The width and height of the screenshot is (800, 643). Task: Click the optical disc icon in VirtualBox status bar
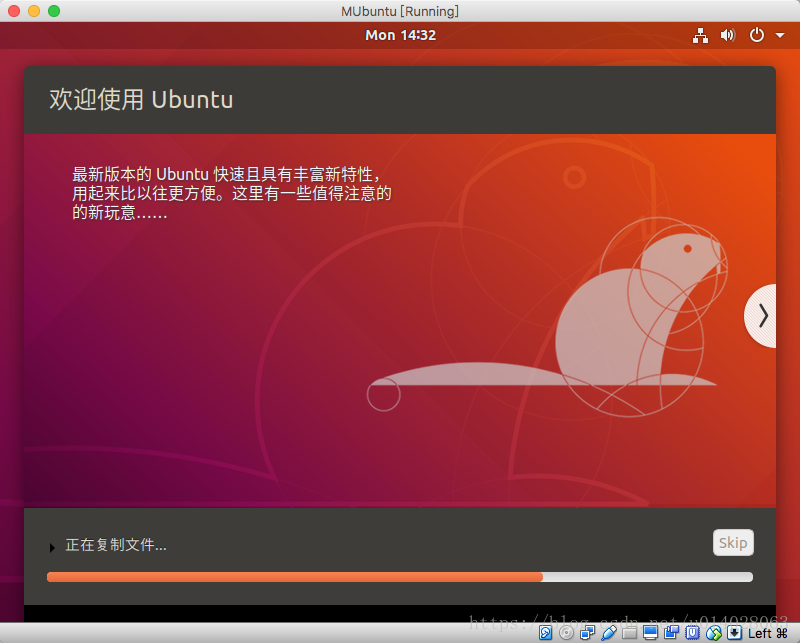(566, 633)
